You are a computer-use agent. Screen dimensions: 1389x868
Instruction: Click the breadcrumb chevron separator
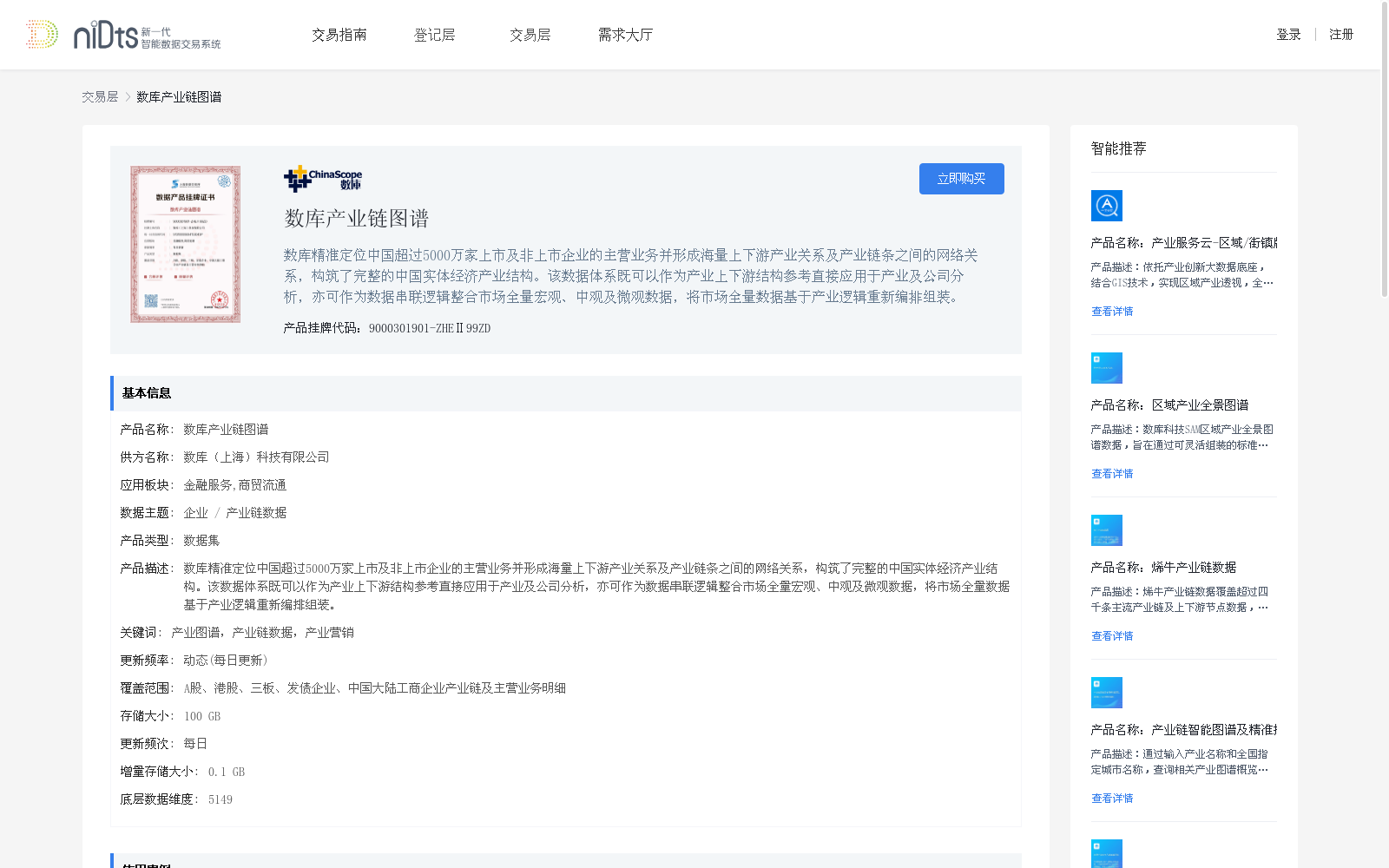tap(128, 97)
